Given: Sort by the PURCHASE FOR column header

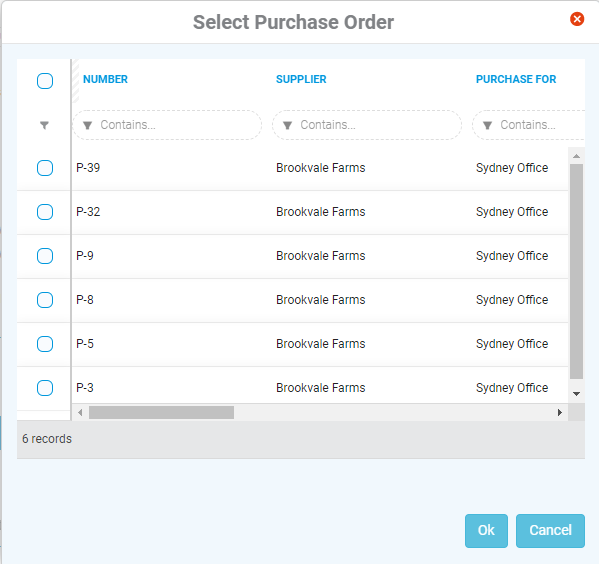Looking at the screenshot, I should (516, 79).
